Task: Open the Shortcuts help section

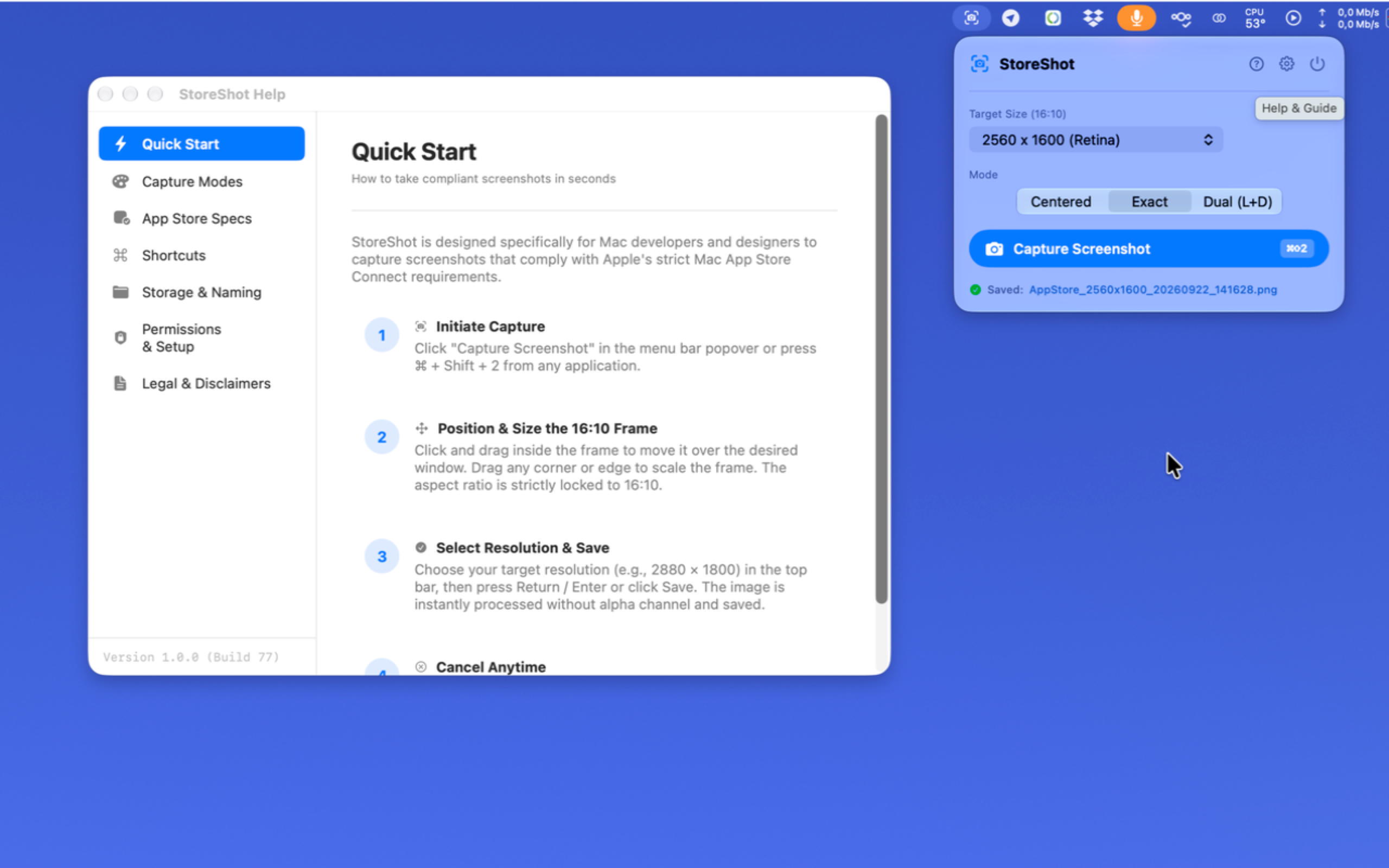Action: pos(201,255)
